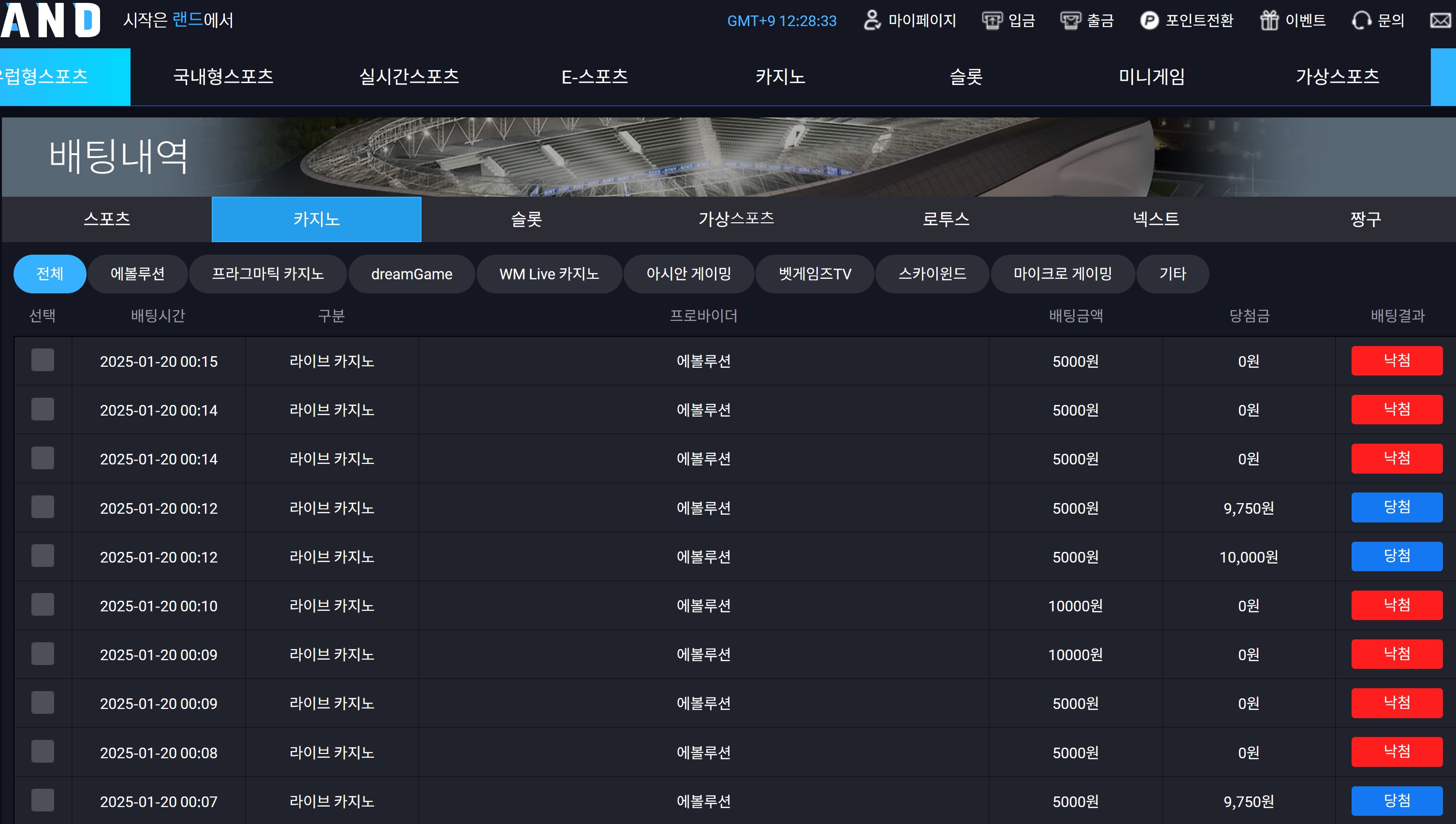Screen dimensions: 1456x824
Task: Click 낙첨 result of 00:10 bet
Action: pos(1397,605)
